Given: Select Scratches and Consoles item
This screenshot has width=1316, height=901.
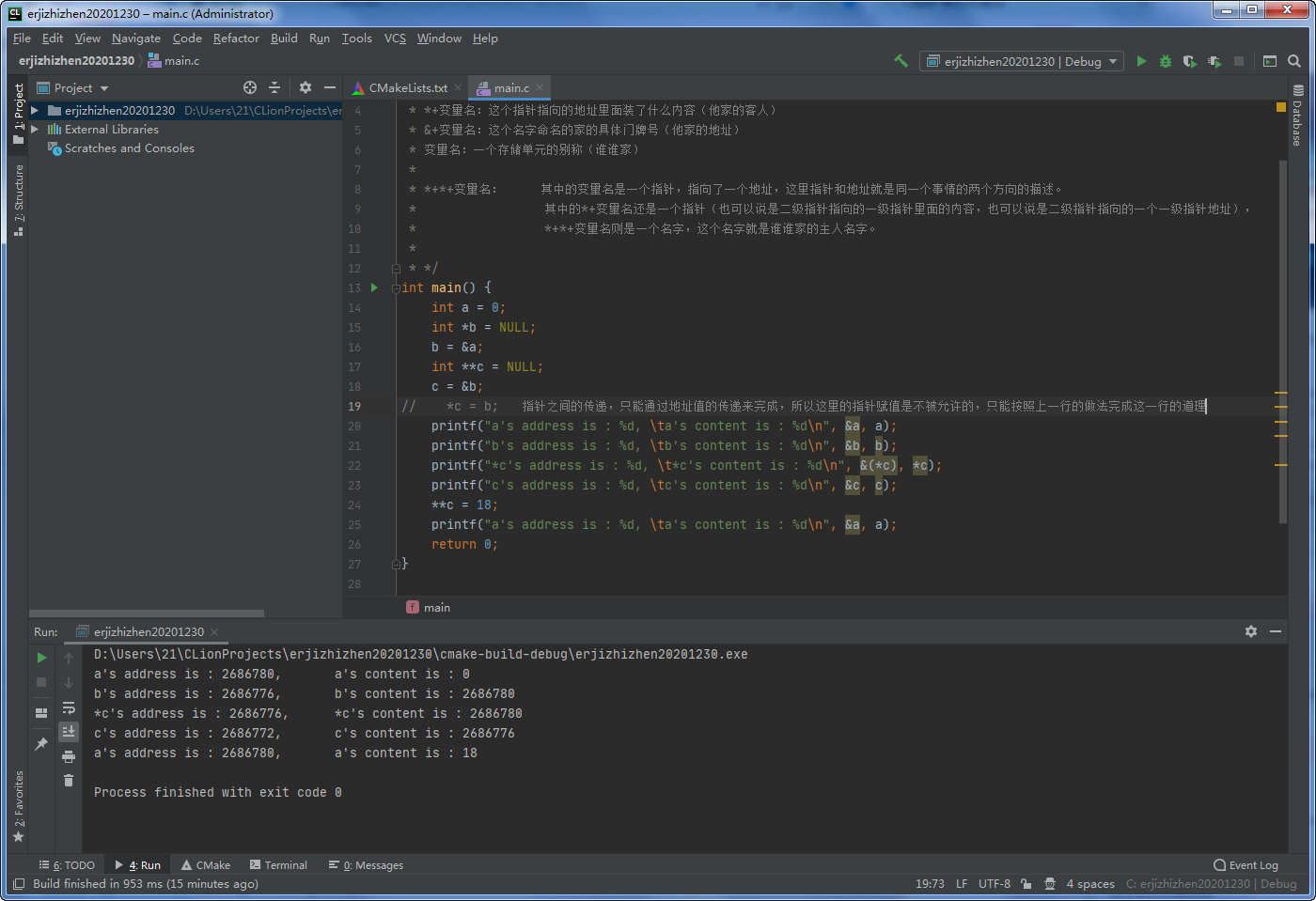Looking at the screenshot, I should (x=120, y=148).
